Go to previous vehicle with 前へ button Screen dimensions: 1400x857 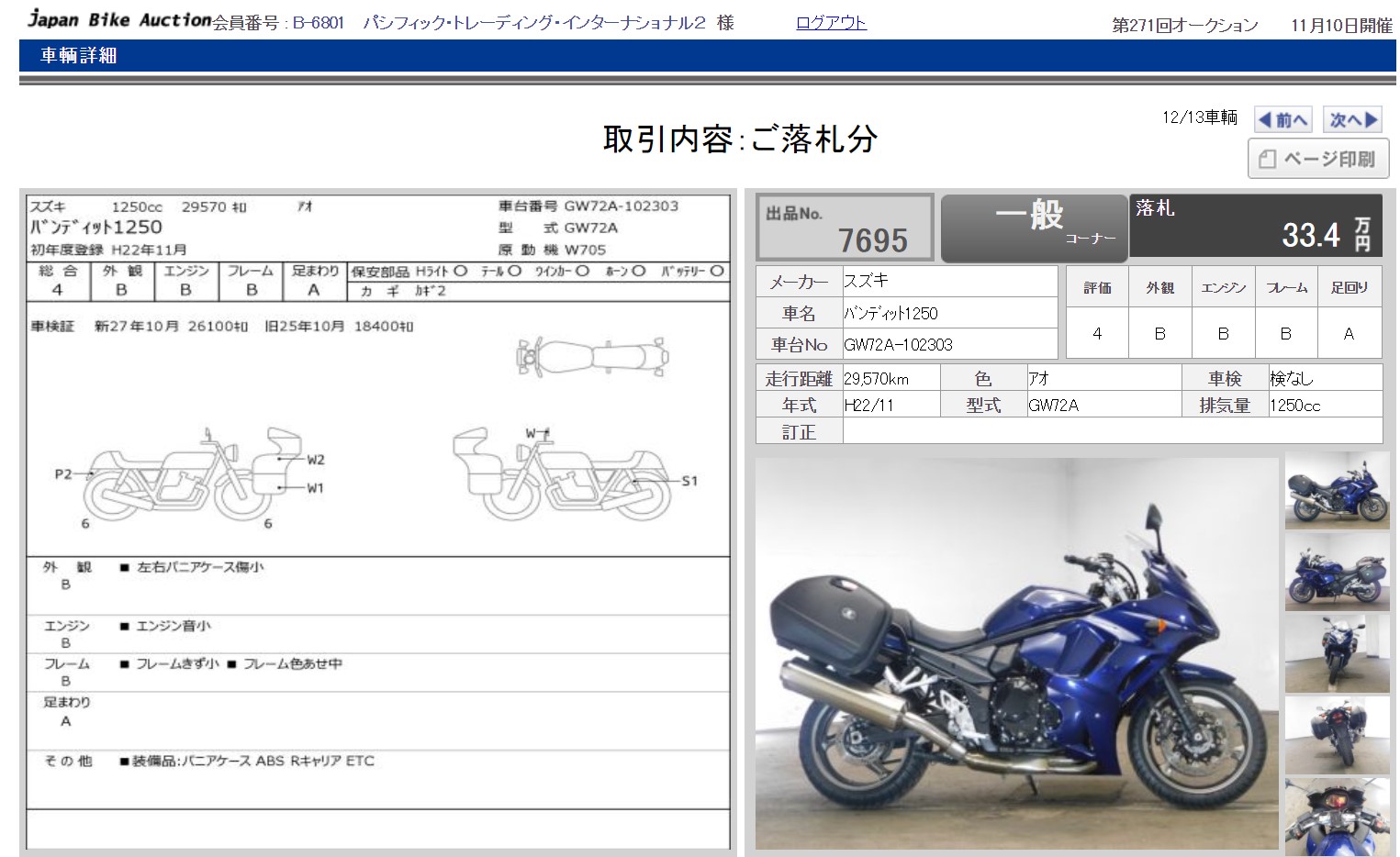tap(1282, 120)
